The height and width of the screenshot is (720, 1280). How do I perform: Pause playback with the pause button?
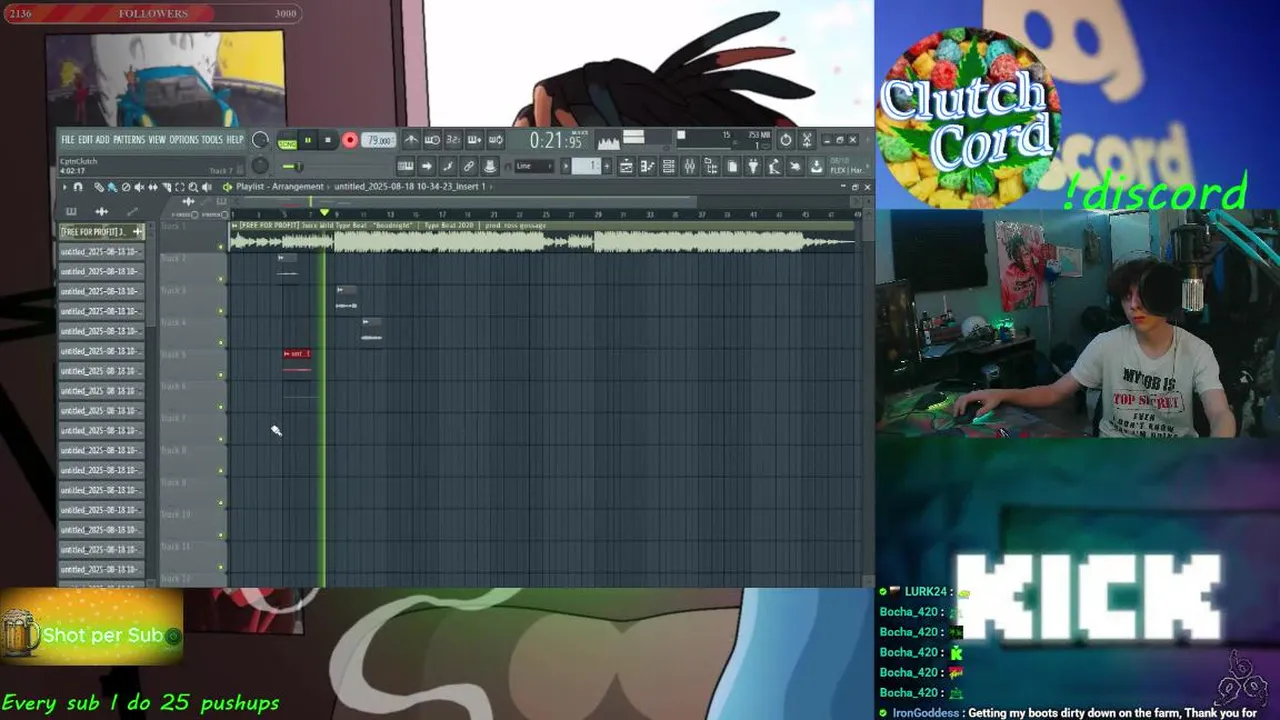(308, 140)
